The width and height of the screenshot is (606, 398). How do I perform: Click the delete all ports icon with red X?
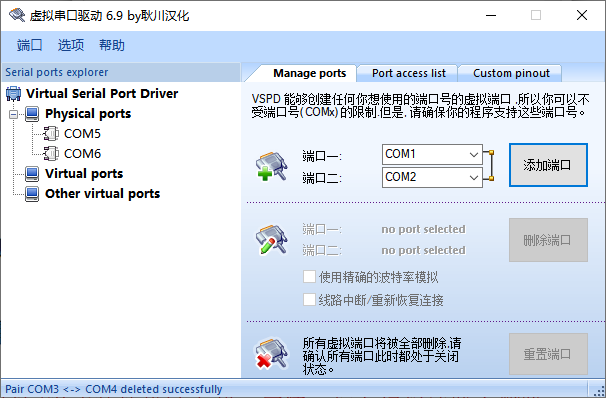click(272, 354)
